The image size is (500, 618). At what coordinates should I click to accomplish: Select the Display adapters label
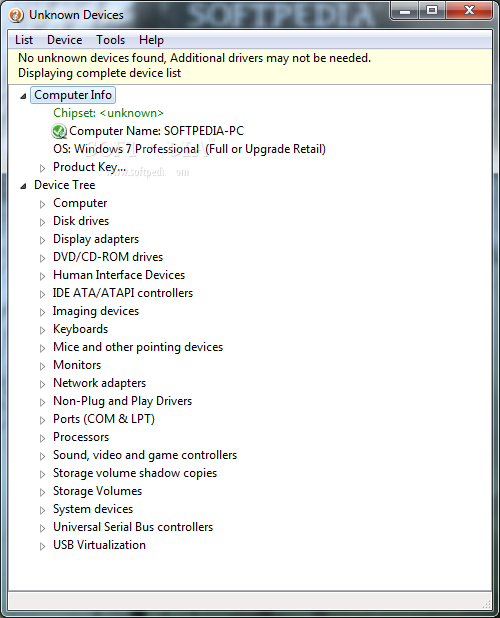tap(96, 239)
